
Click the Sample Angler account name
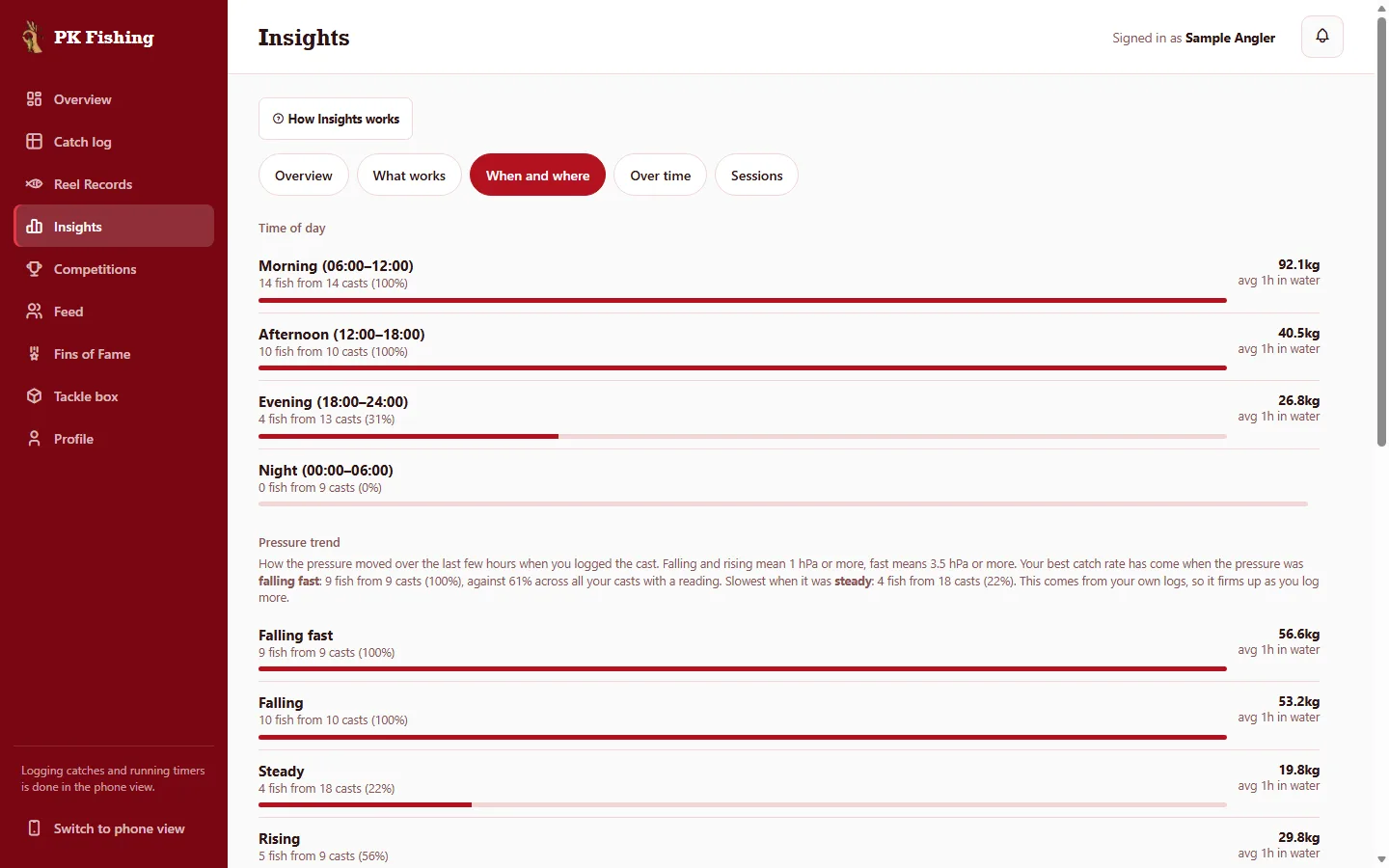[x=1230, y=38]
